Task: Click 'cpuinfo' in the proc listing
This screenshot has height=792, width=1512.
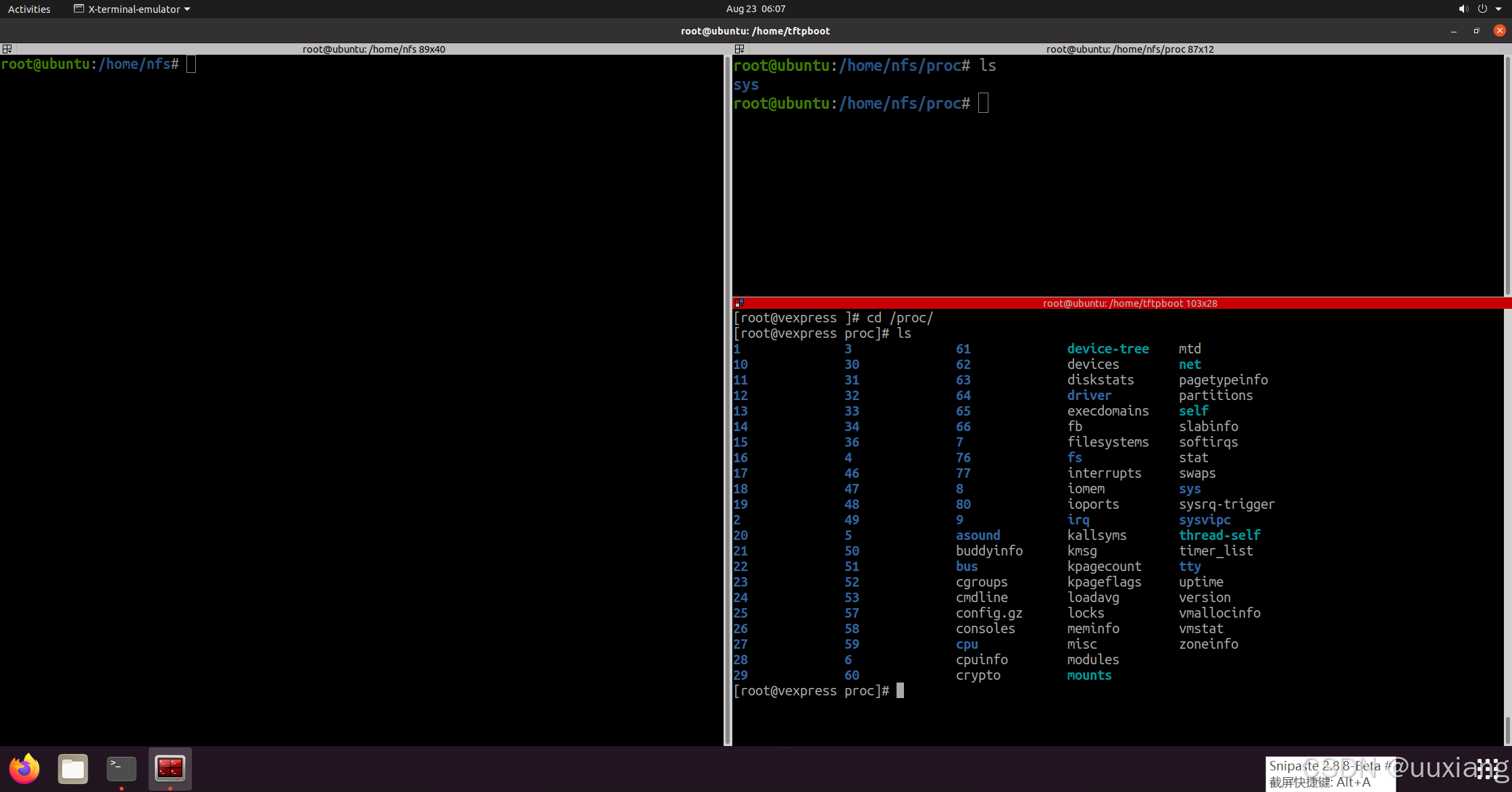Action: click(x=982, y=660)
